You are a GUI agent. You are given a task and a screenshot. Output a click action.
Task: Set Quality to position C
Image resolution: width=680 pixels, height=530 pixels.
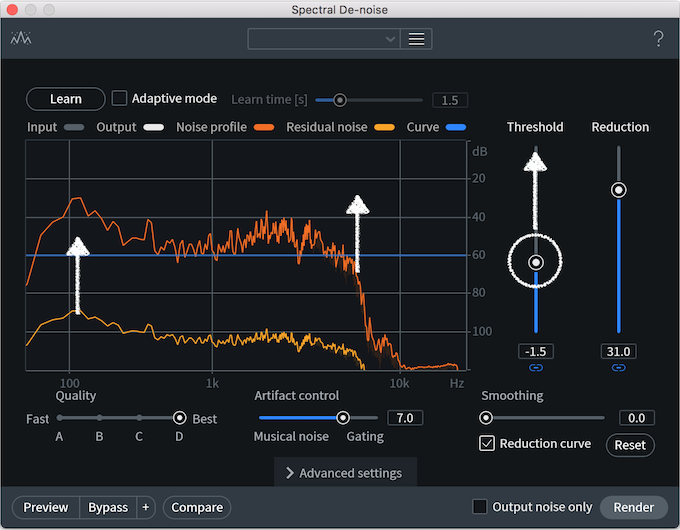point(139,418)
